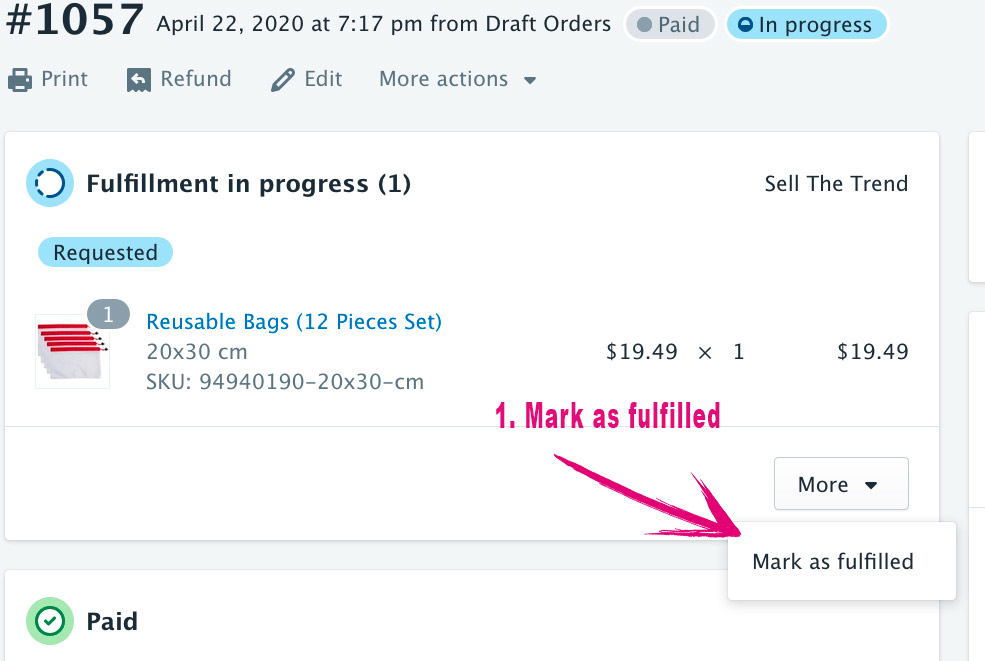Click the Fulfillment in progress circle icon
Screen dimensions: 985x661
(49, 183)
